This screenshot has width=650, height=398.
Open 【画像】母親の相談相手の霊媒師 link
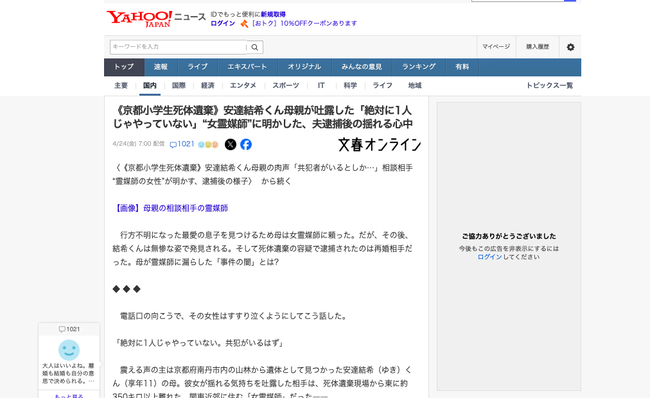[x=170, y=208]
